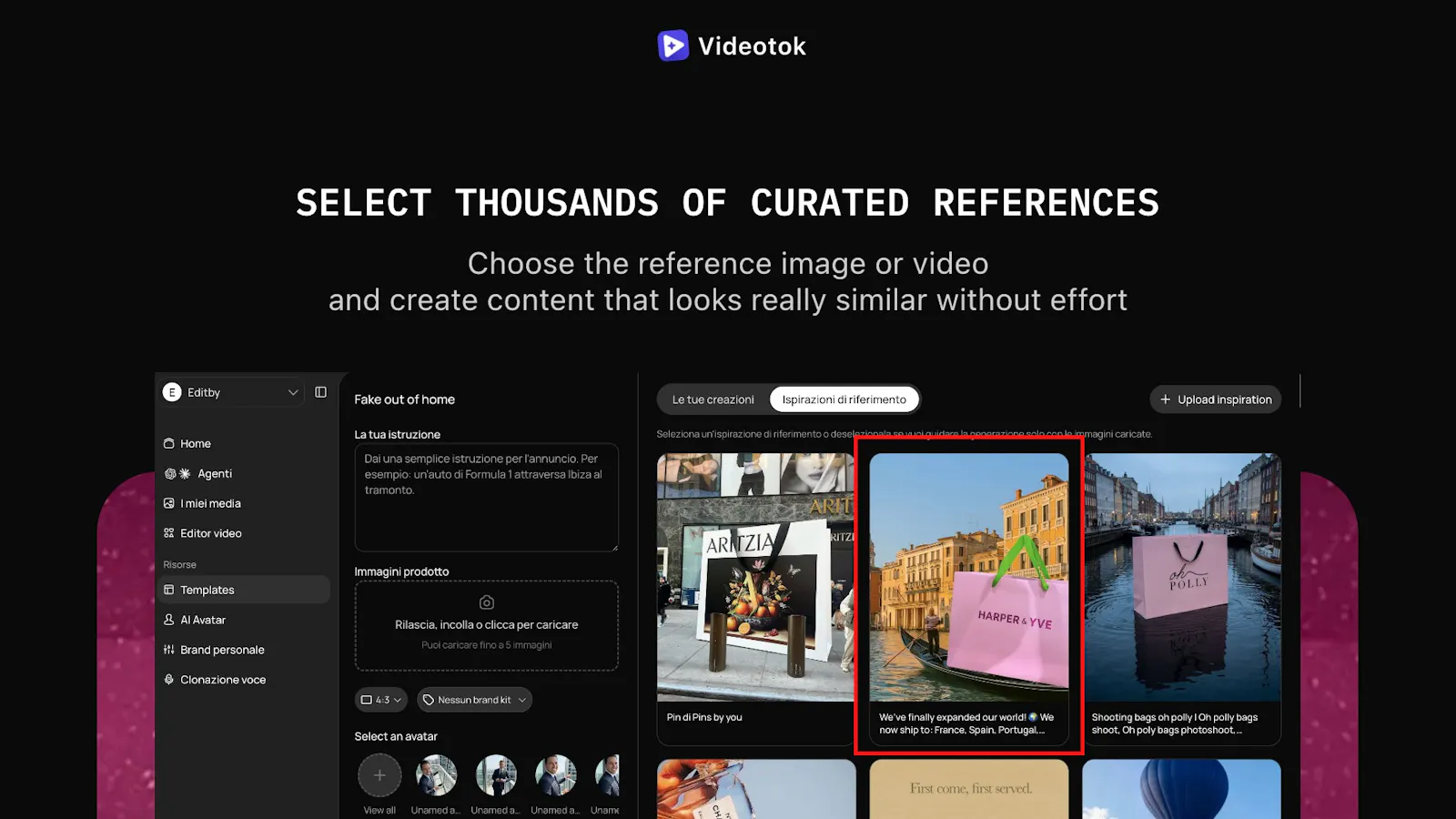Click the Clonazione voce icon
Viewport: 1456px width, 819px height.
[168, 680]
